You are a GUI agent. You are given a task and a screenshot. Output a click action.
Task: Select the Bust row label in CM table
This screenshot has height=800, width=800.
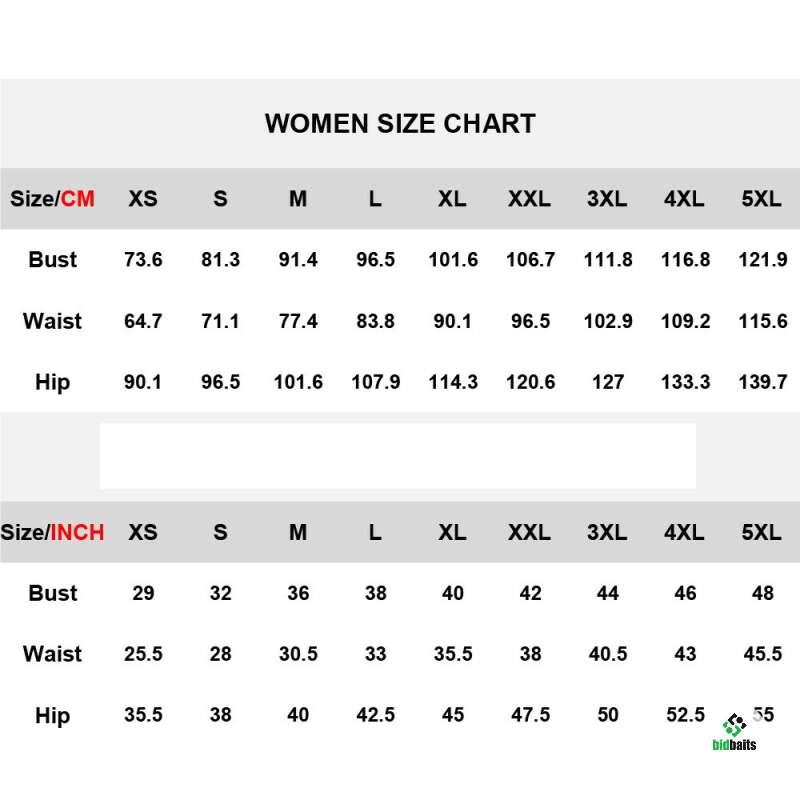(53, 259)
